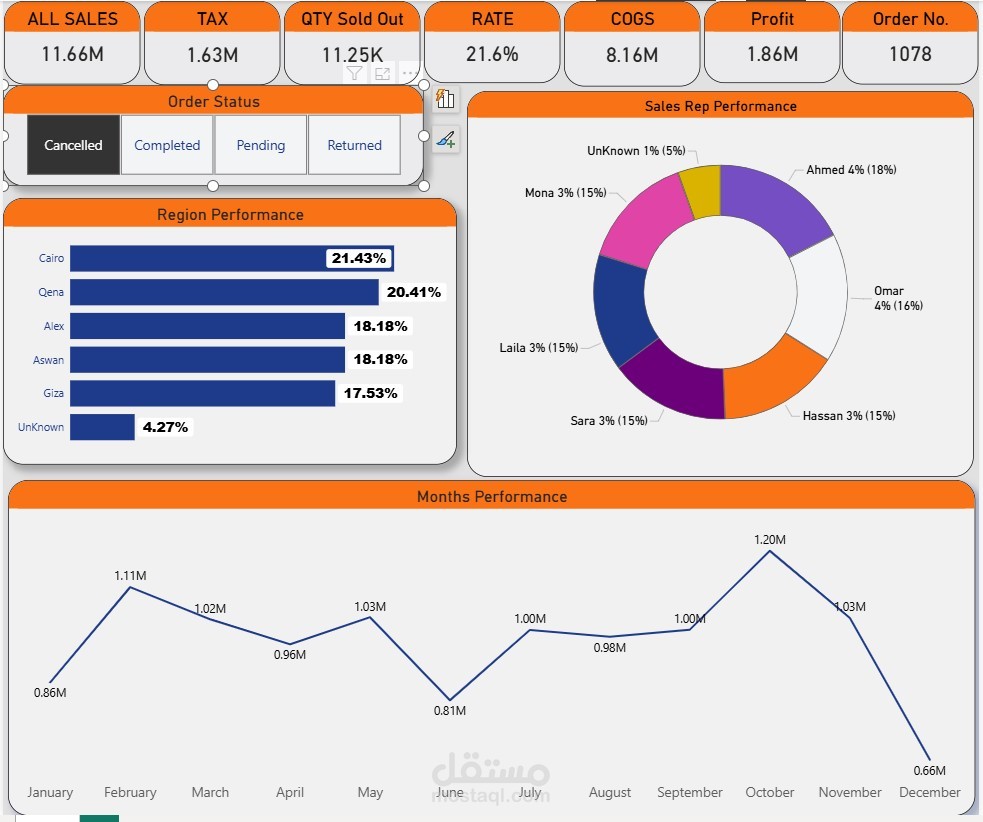Select the Cancelled order status tile
983x822 pixels.
tap(73, 145)
